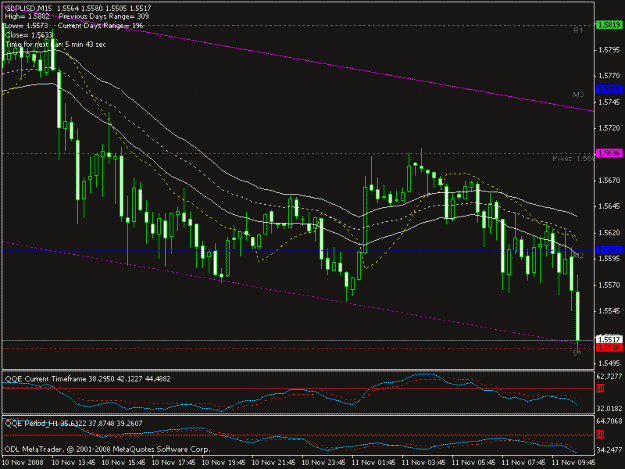Click the '10 Nov 13:45' time axis label

pos(74,463)
